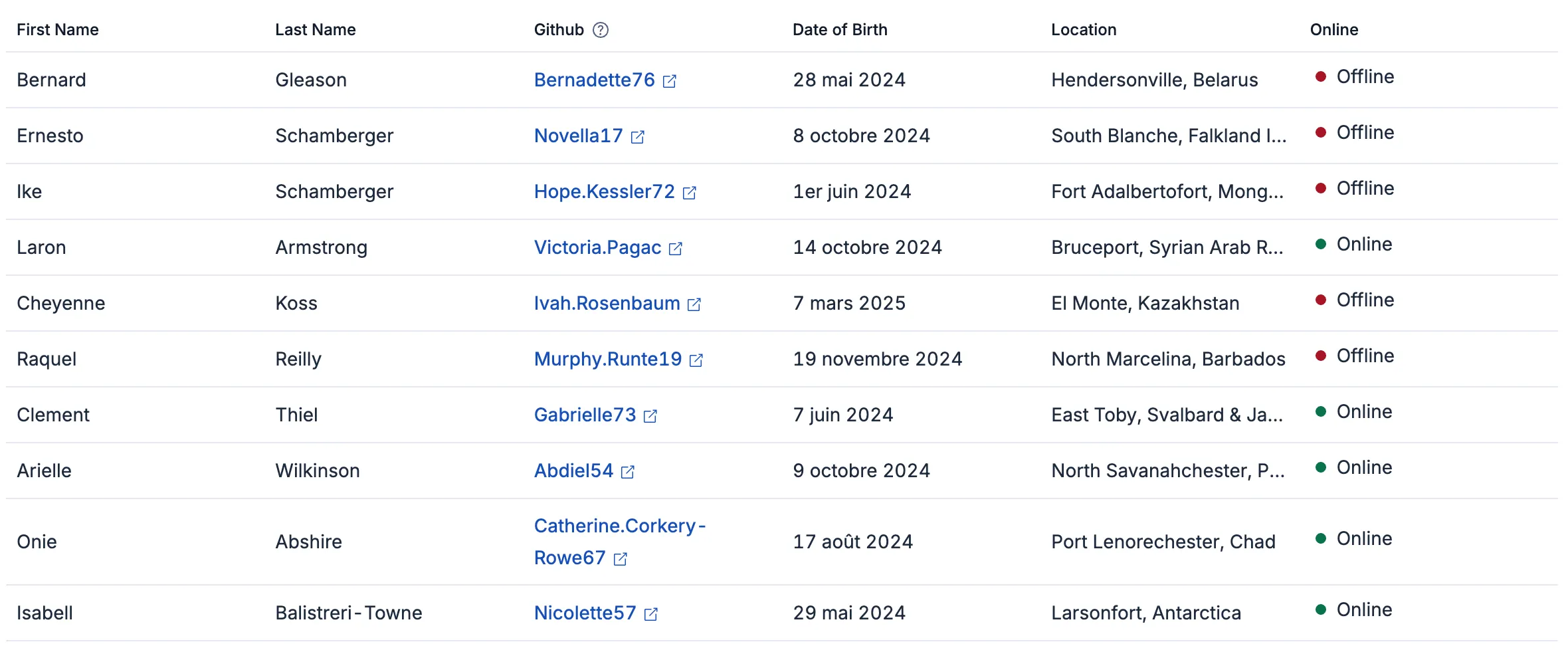Click external link icon beside Bernadette76
The height and width of the screenshot is (650, 1568).
coord(670,81)
